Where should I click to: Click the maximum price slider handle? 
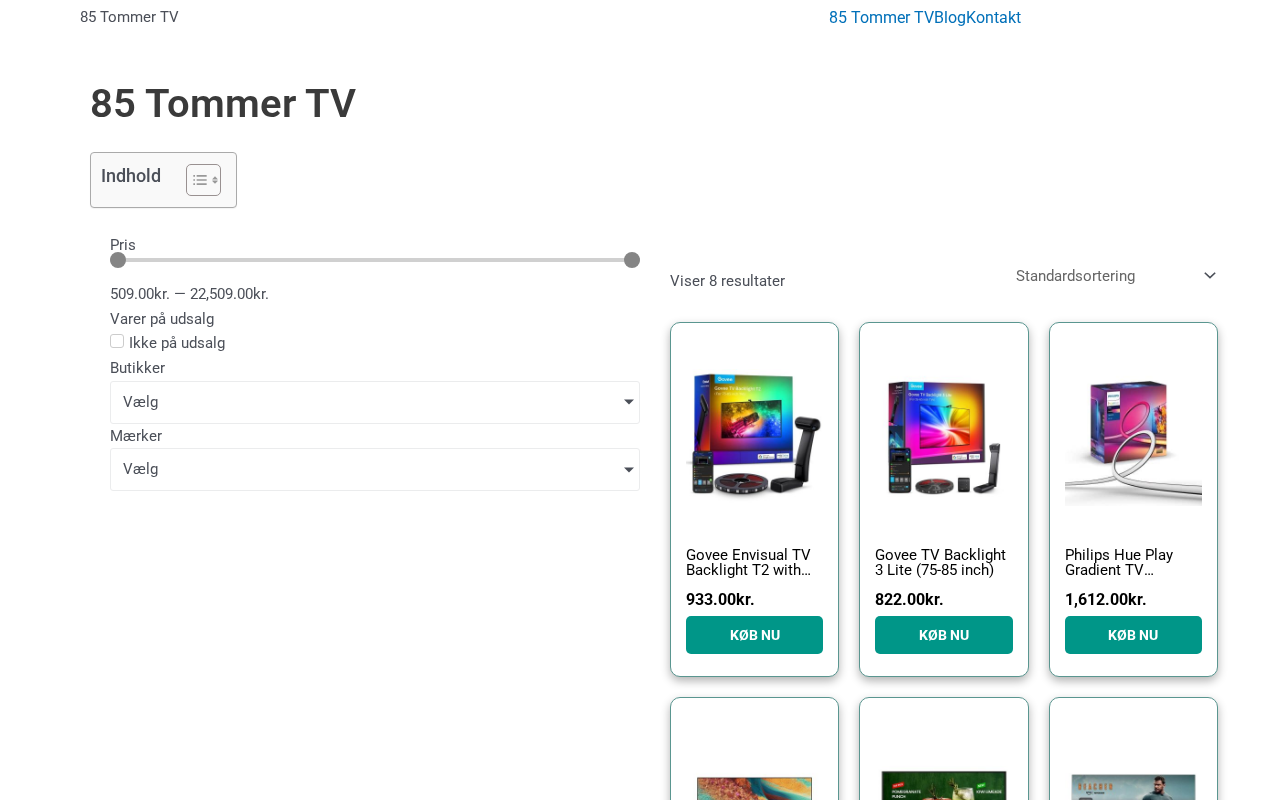point(632,260)
